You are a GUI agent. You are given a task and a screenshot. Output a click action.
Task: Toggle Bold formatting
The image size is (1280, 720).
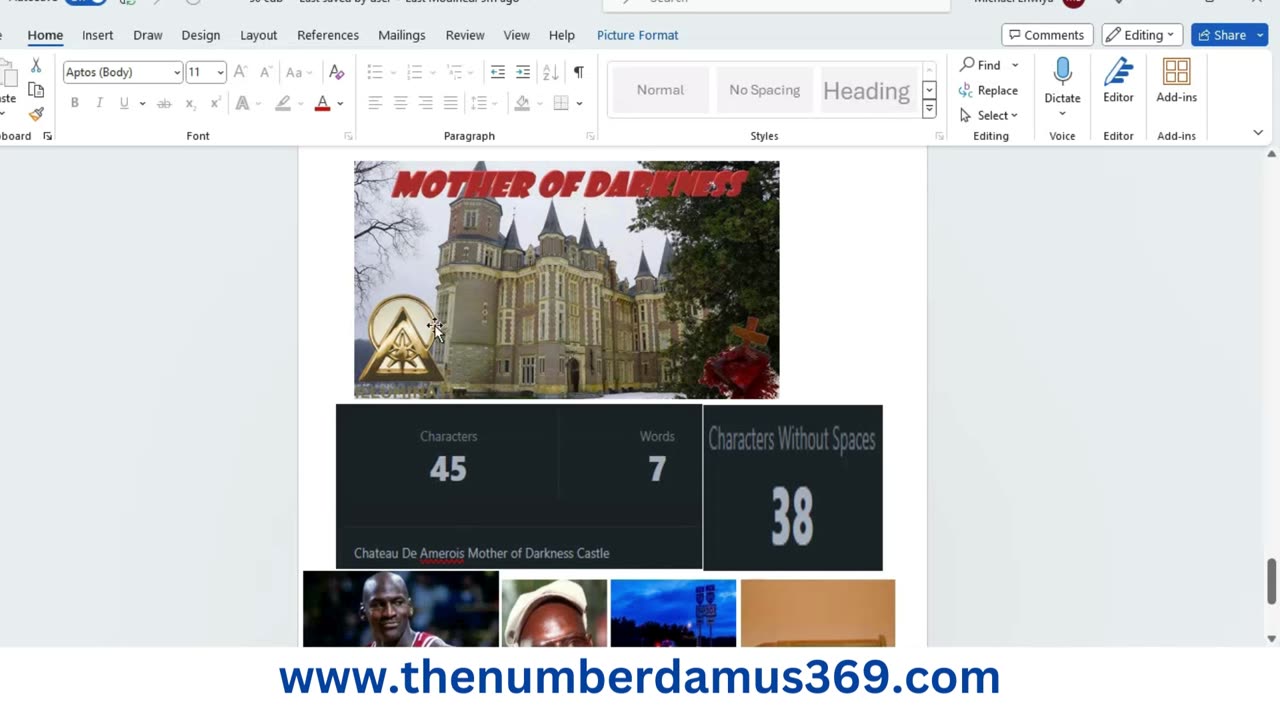(74, 103)
